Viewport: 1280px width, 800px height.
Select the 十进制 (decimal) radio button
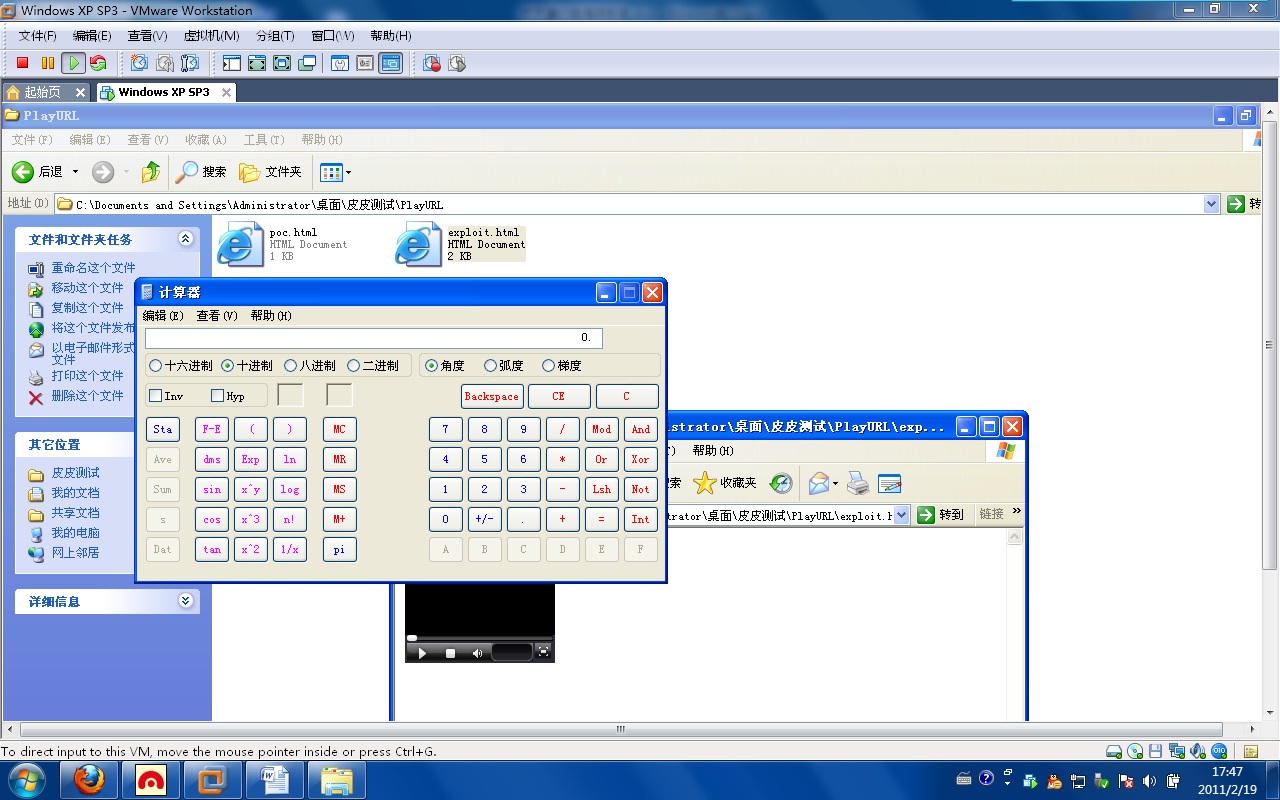coord(227,366)
